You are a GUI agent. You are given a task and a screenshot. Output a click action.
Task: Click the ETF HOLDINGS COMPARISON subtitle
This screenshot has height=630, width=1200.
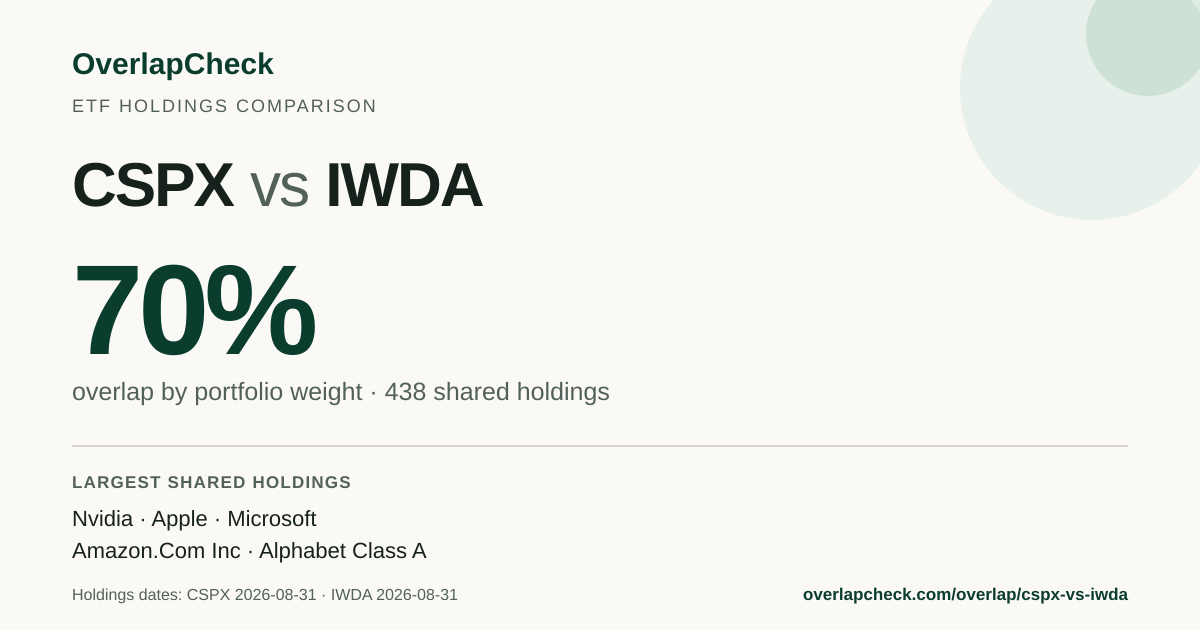pos(224,106)
